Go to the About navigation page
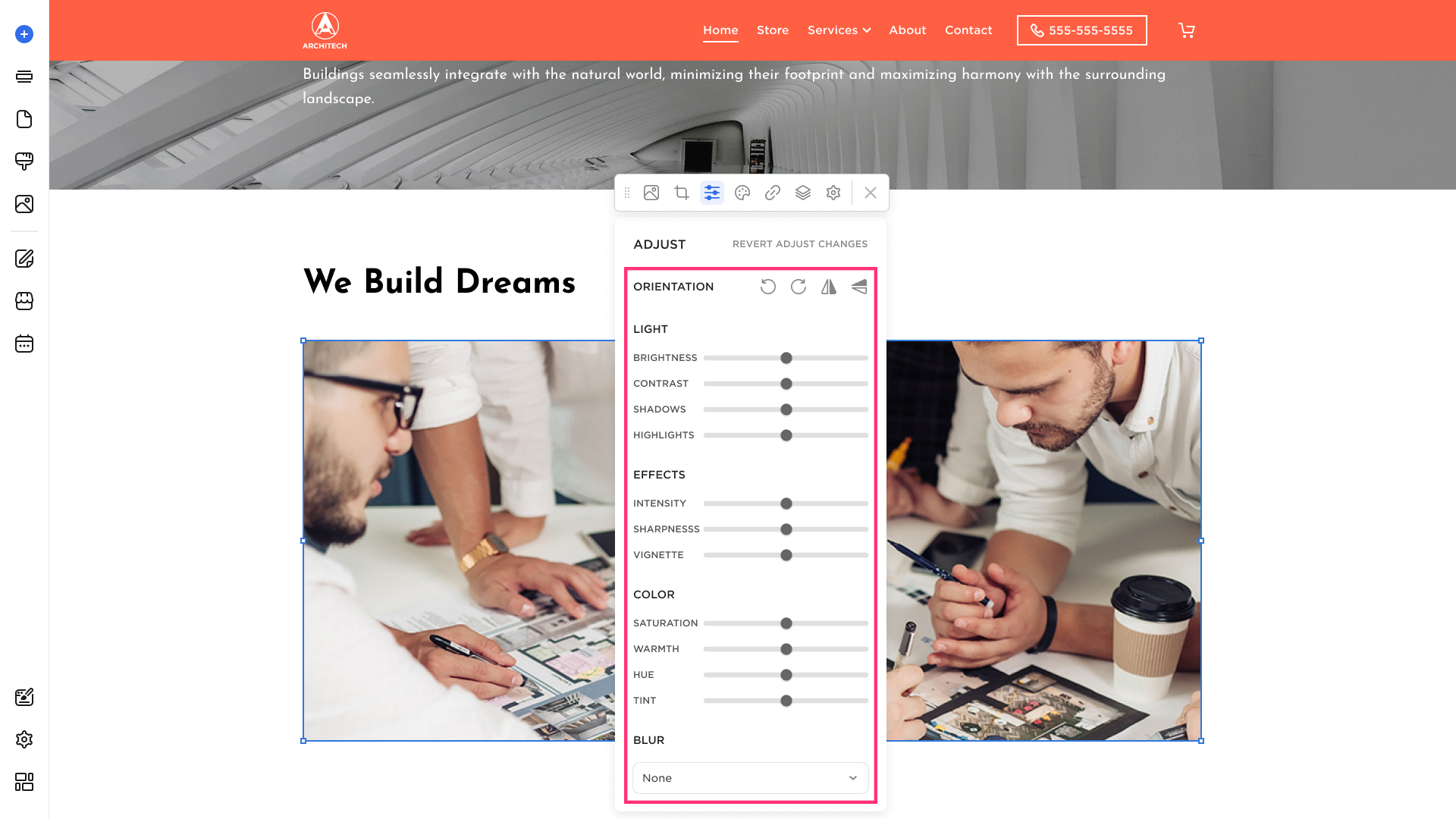 click(908, 30)
